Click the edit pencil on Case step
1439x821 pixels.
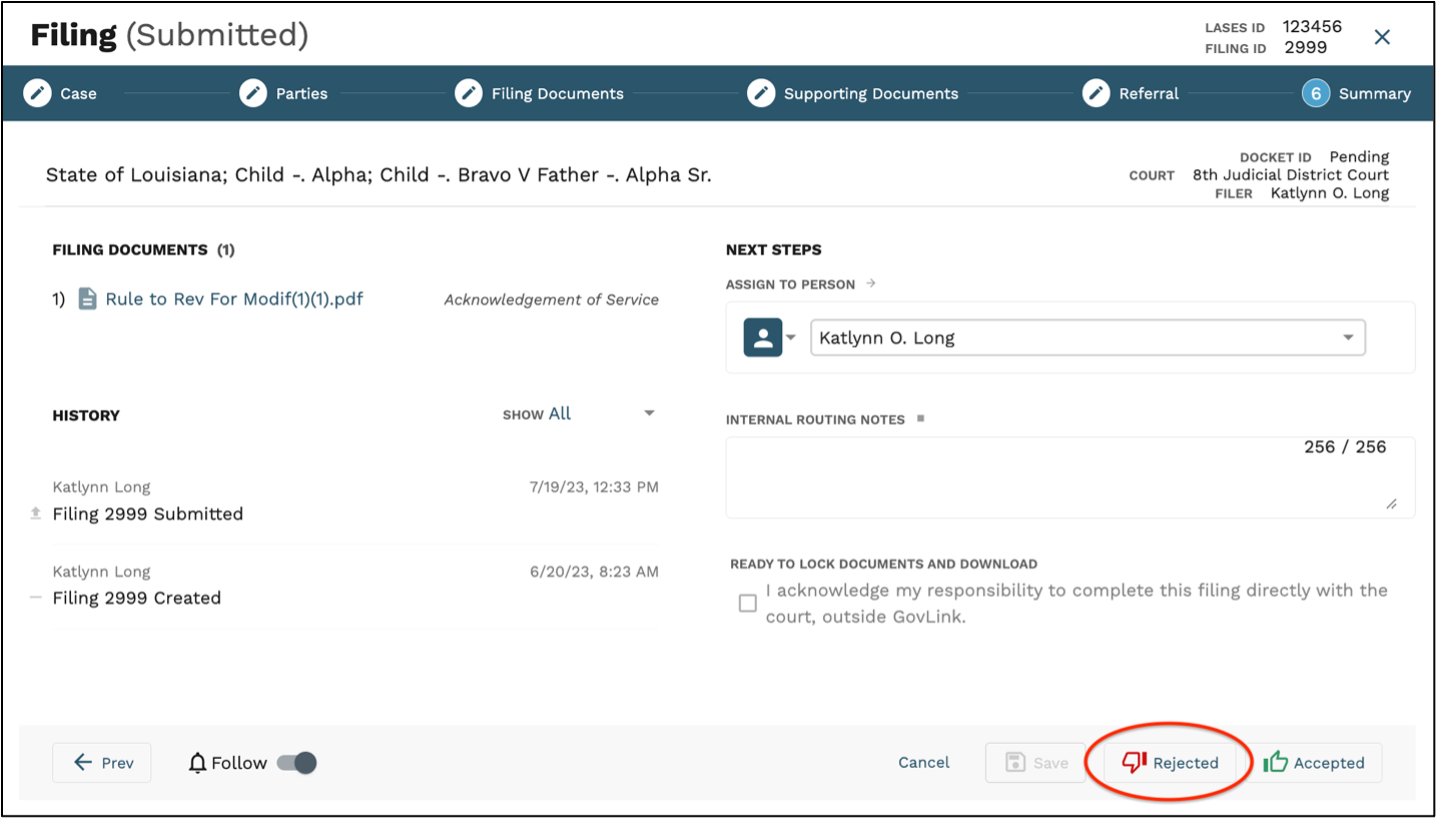pos(37,92)
